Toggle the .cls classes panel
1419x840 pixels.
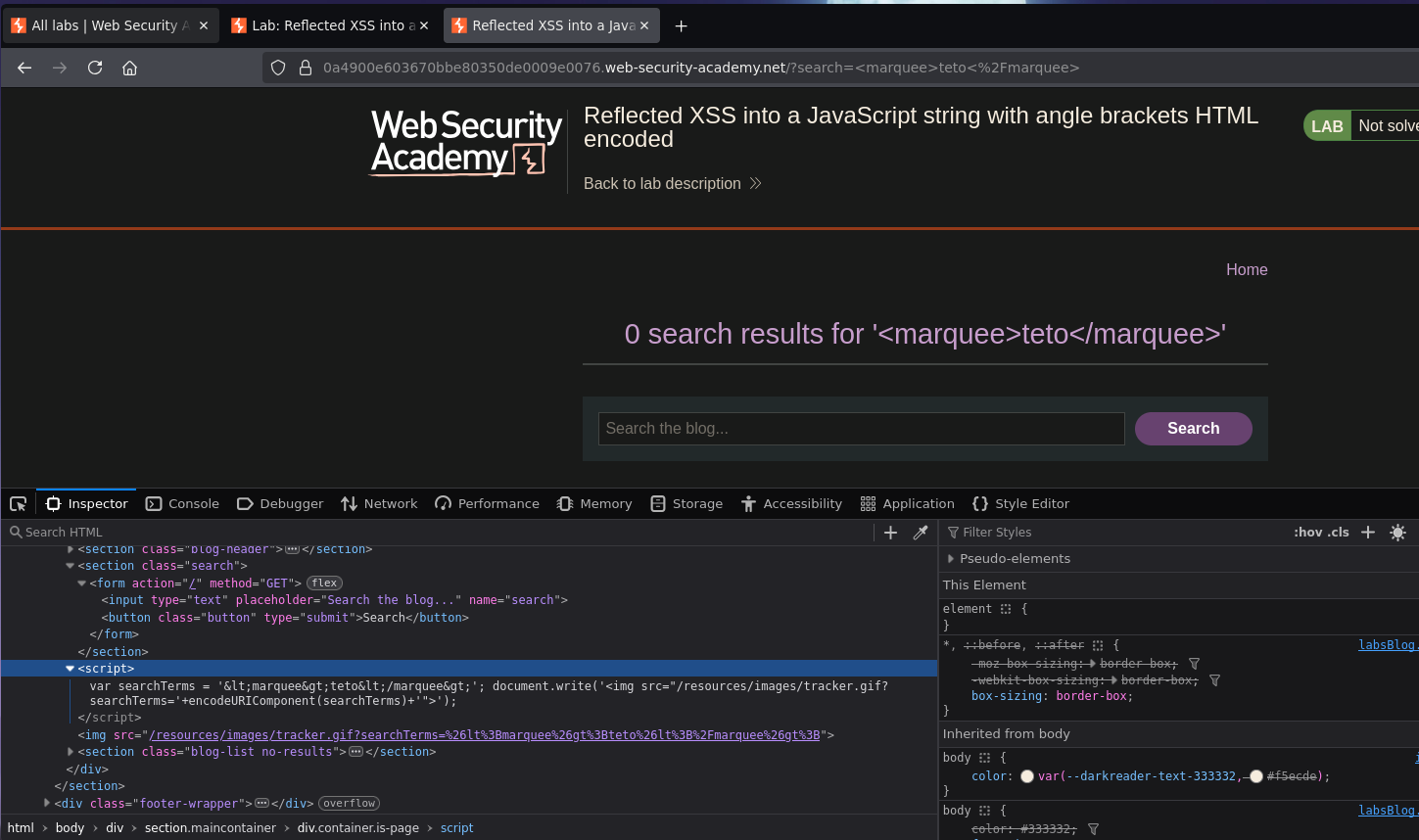pos(1339,532)
